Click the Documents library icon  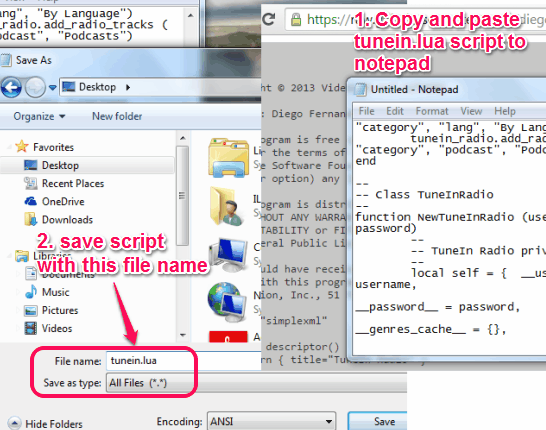click(x=31, y=274)
